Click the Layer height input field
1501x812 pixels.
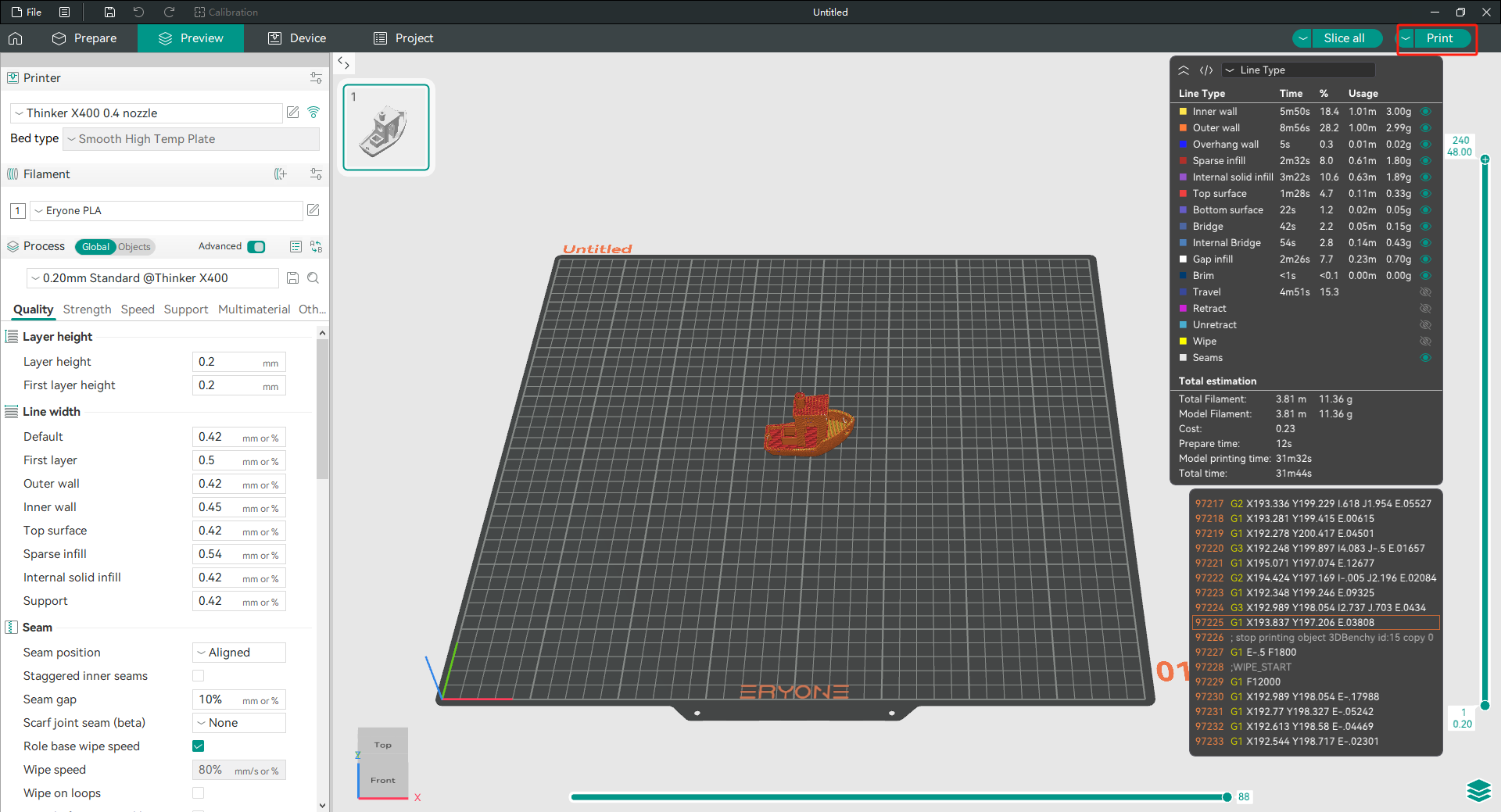point(238,361)
